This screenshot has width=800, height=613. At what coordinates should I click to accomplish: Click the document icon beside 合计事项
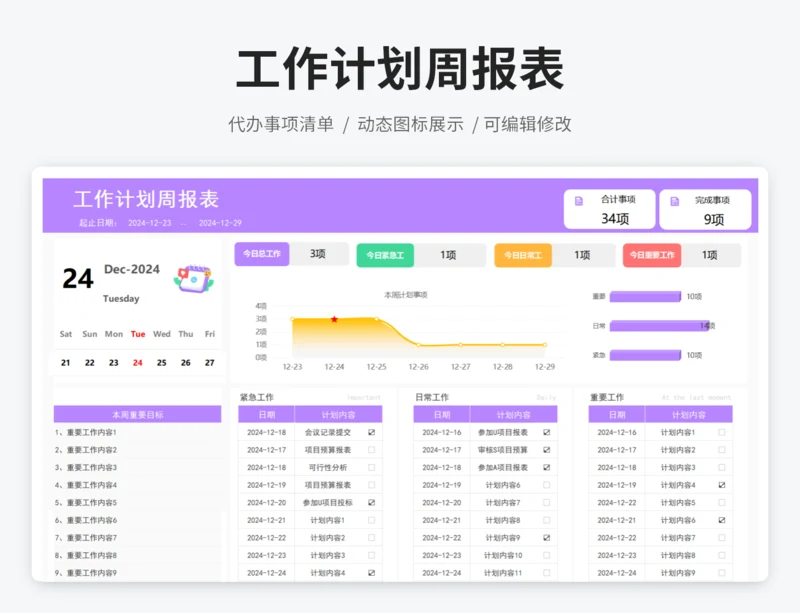click(578, 198)
